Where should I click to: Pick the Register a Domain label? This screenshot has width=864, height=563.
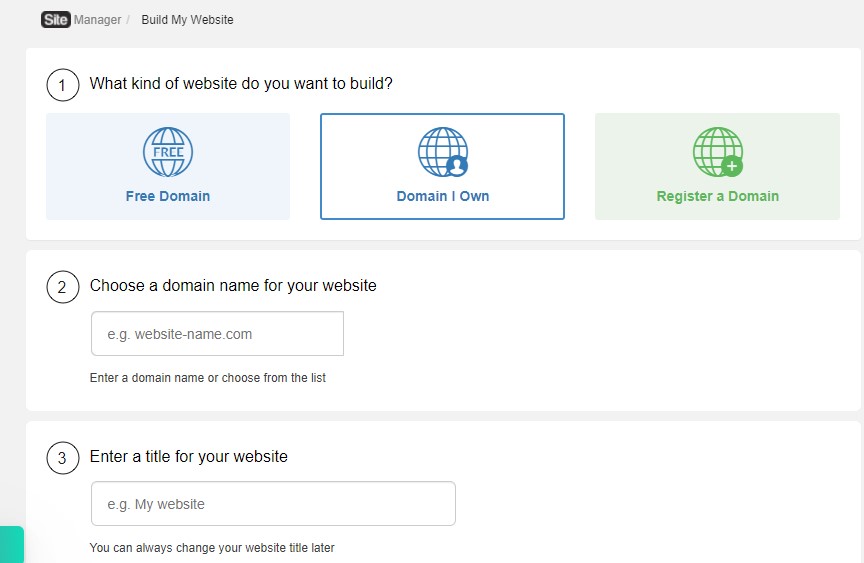[717, 196]
